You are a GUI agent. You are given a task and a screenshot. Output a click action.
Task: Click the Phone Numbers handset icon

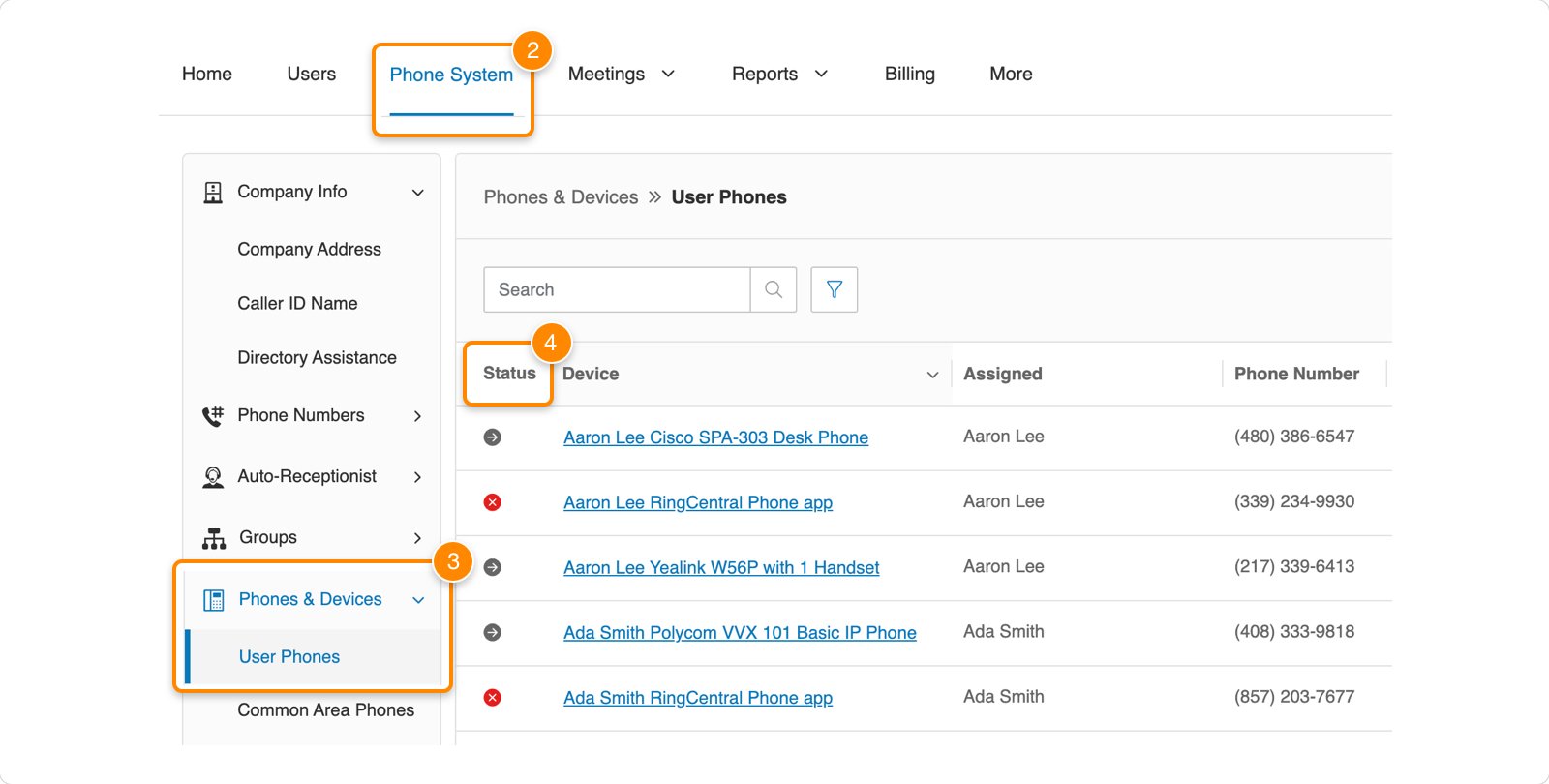pos(213,416)
